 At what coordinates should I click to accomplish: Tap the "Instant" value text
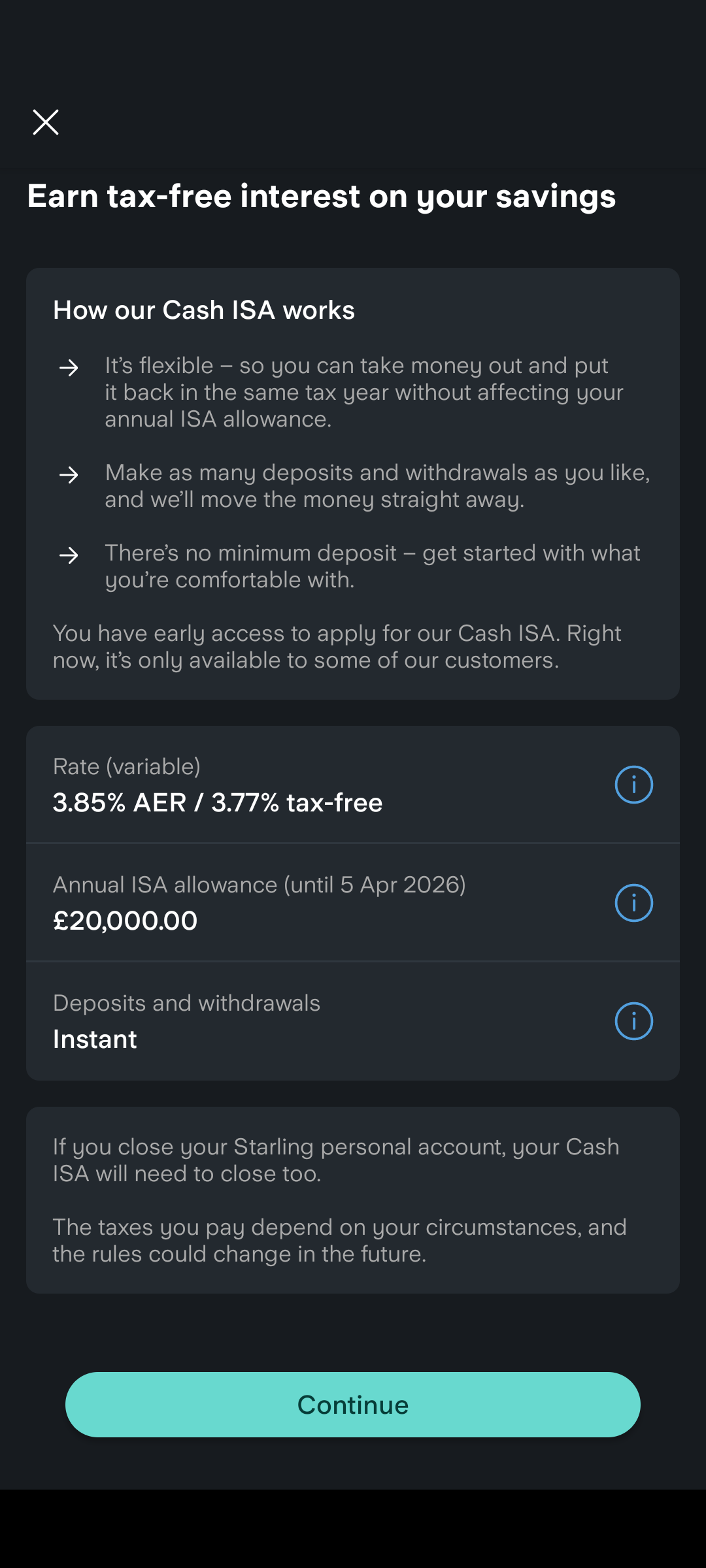point(95,1039)
